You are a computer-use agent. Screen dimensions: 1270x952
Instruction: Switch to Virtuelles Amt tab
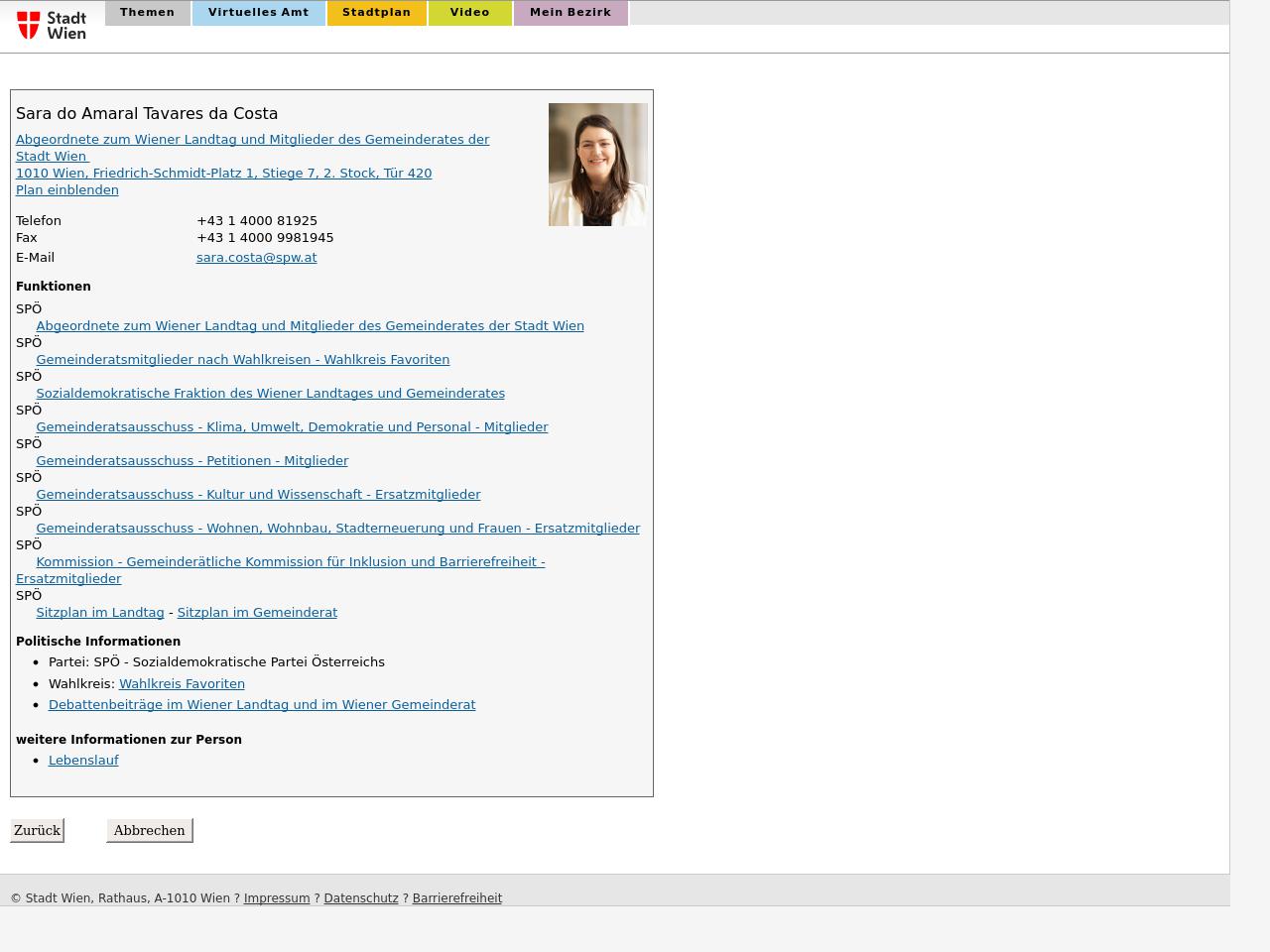258,13
